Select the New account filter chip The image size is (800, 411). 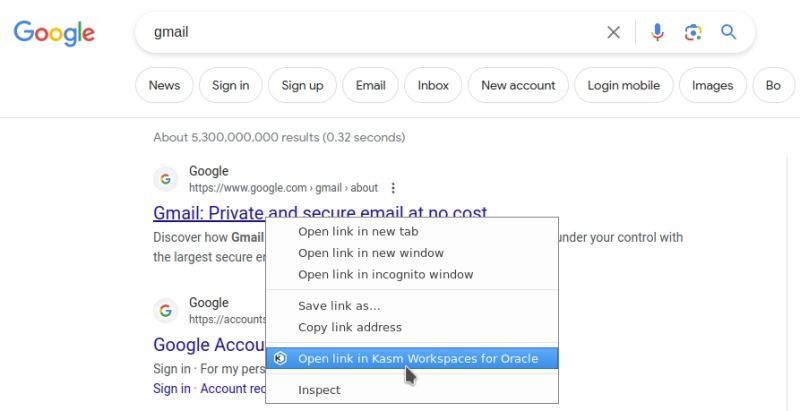click(x=518, y=85)
